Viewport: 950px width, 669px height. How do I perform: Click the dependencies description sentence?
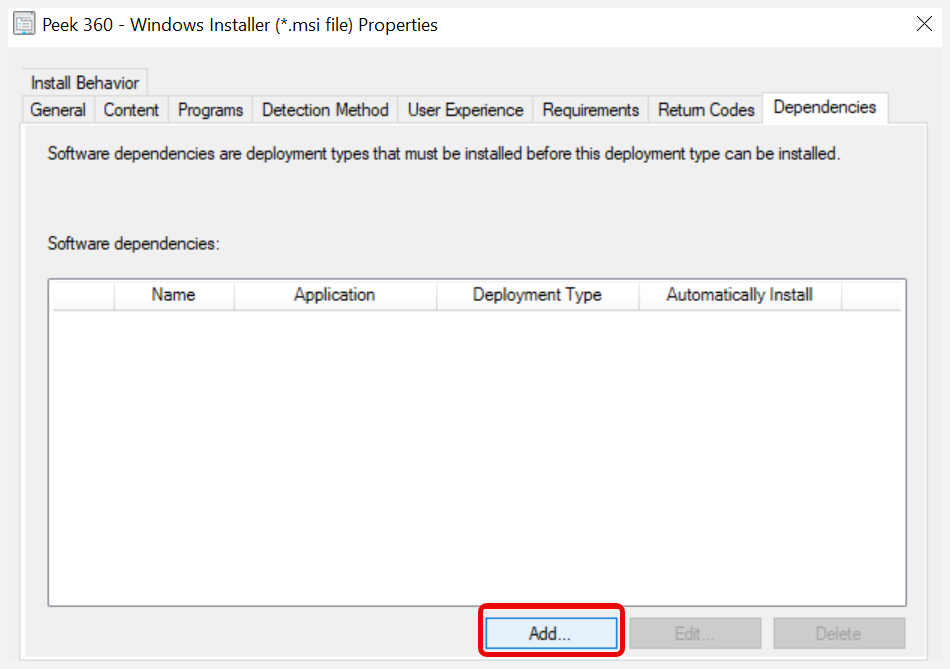[443, 154]
